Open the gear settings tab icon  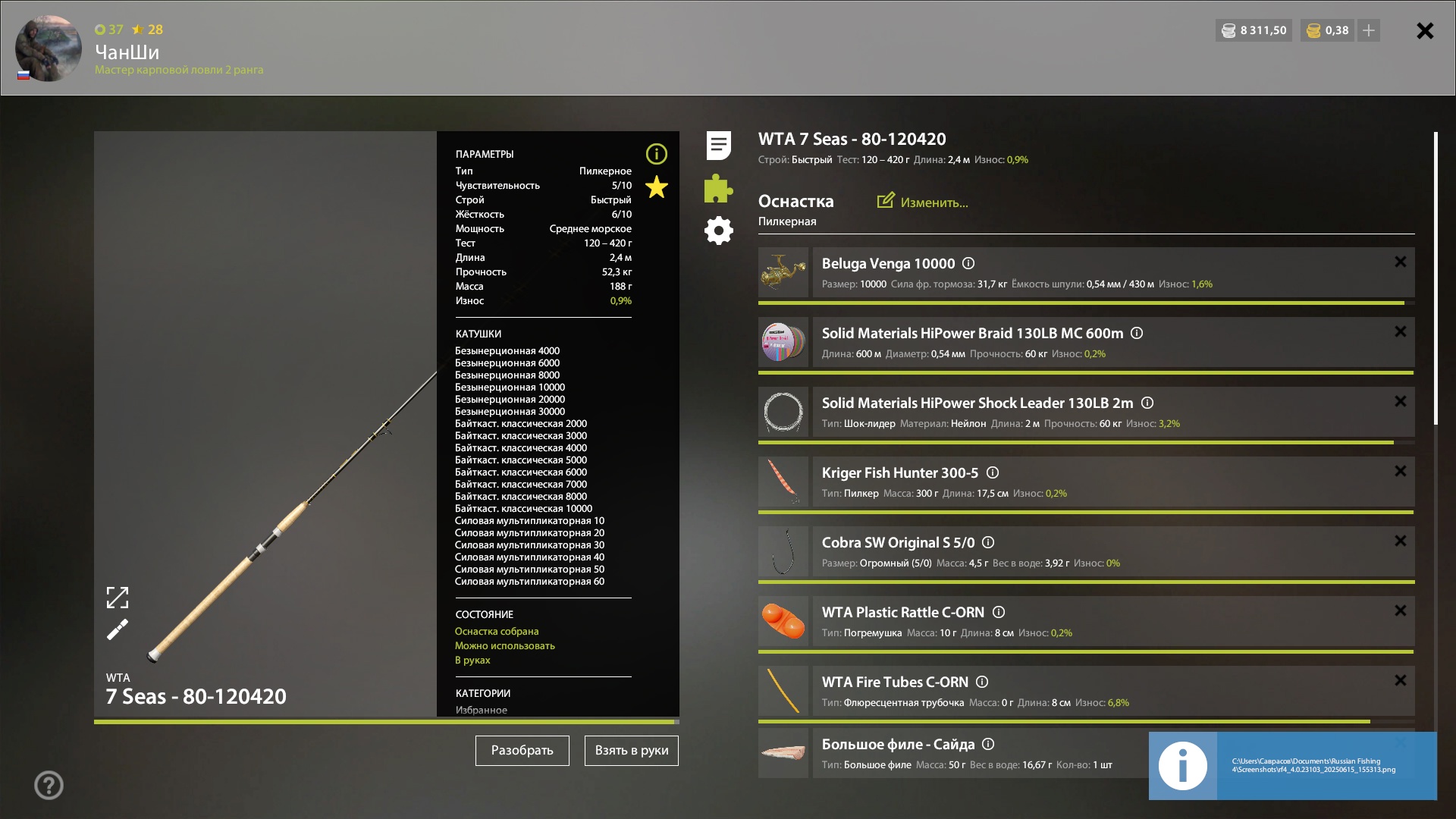click(x=718, y=231)
